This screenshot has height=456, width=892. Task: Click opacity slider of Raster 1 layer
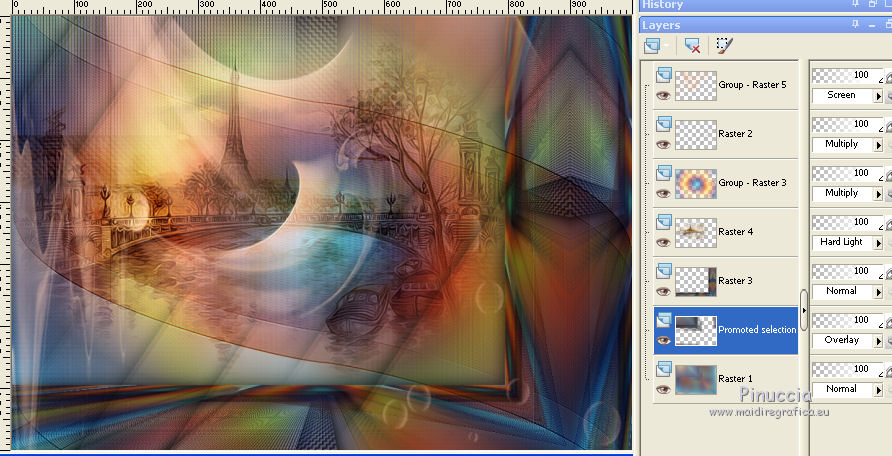[848, 369]
